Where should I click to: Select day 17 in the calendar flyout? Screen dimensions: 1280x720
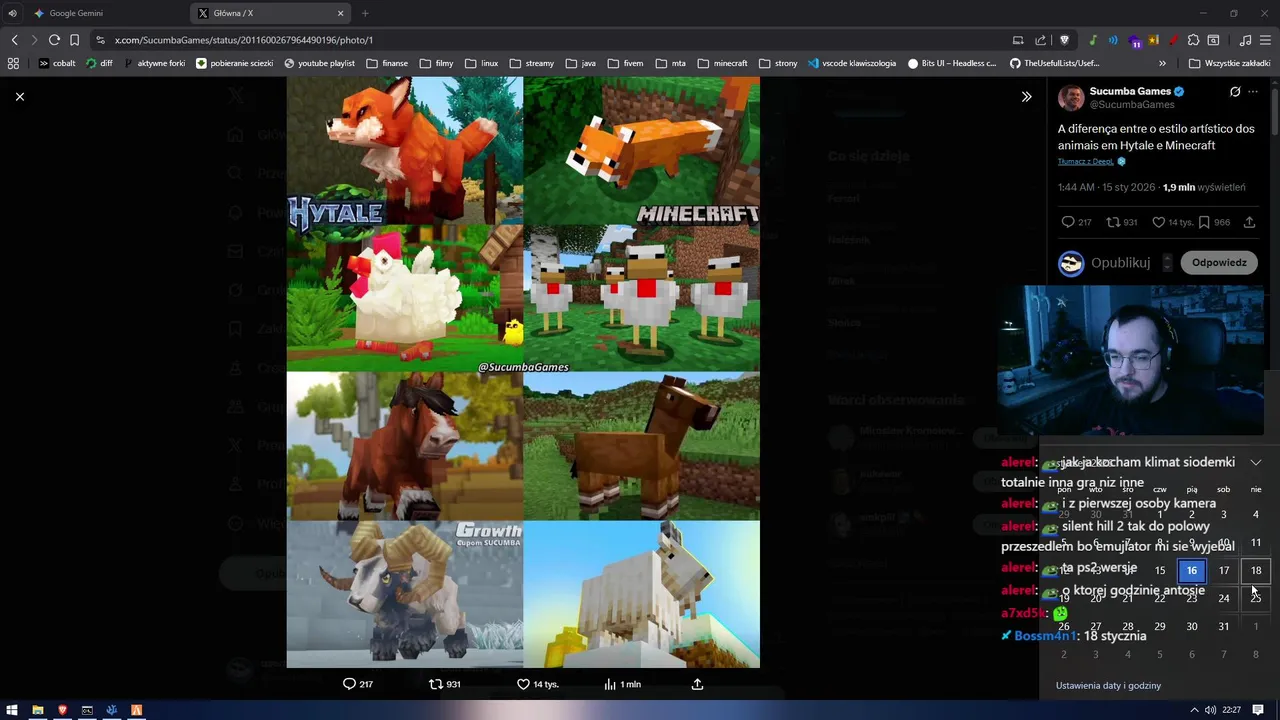[1224, 570]
